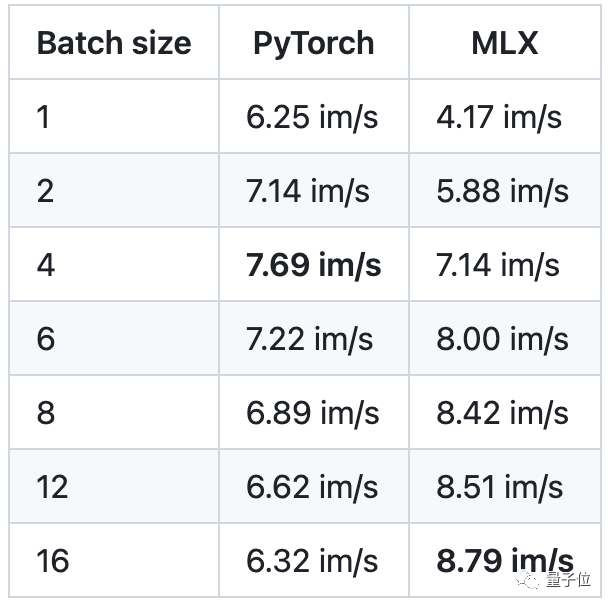Select the Batch size column header
The height and width of the screenshot is (606, 610).
point(113,43)
